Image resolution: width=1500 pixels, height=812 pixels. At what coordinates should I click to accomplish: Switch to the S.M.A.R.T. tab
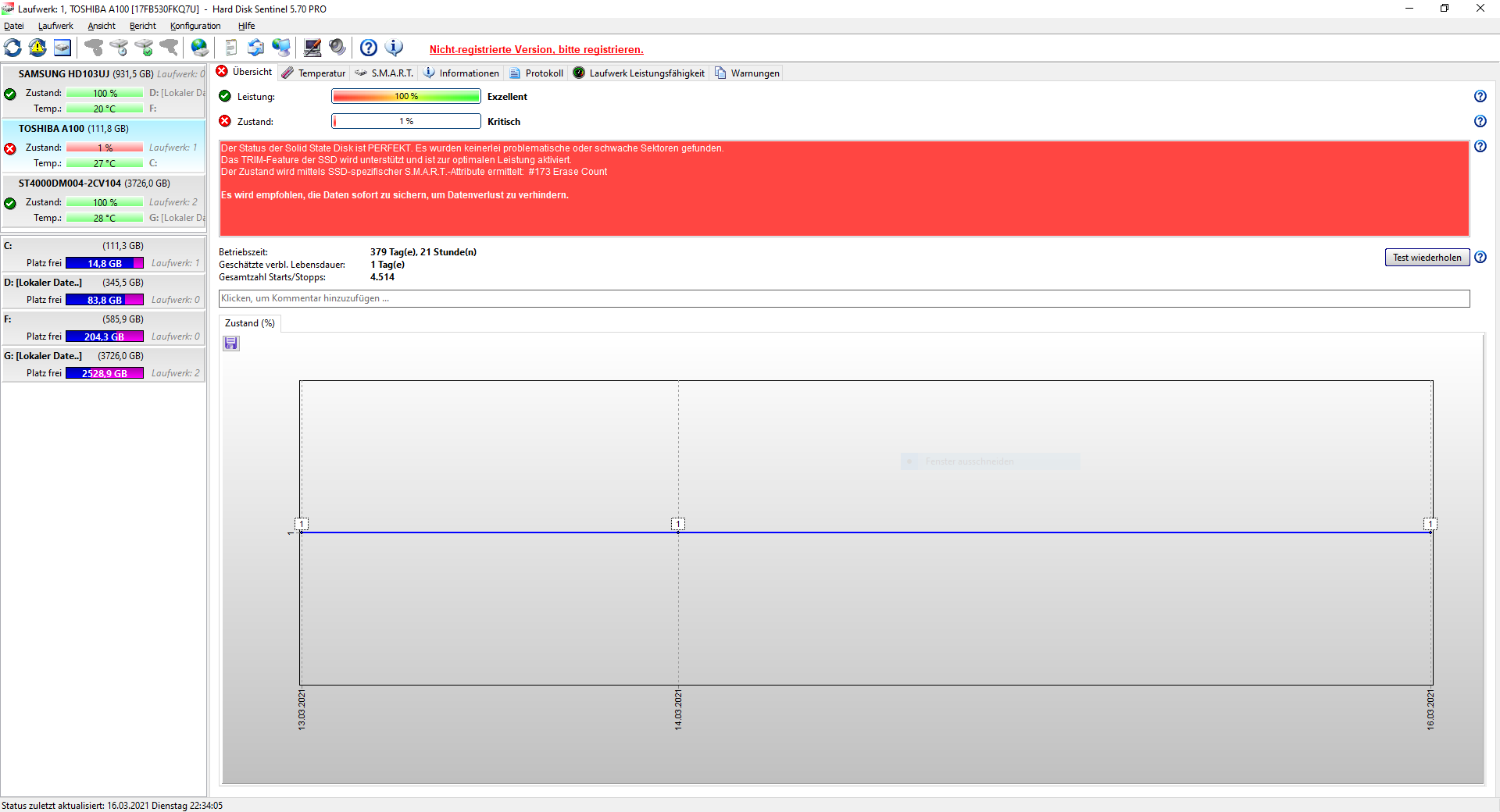pos(384,73)
